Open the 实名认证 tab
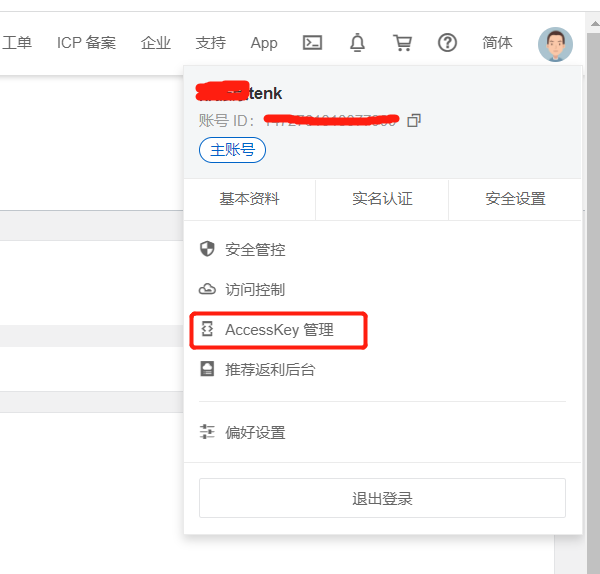The height and width of the screenshot is (574, 600). point(382,199)
